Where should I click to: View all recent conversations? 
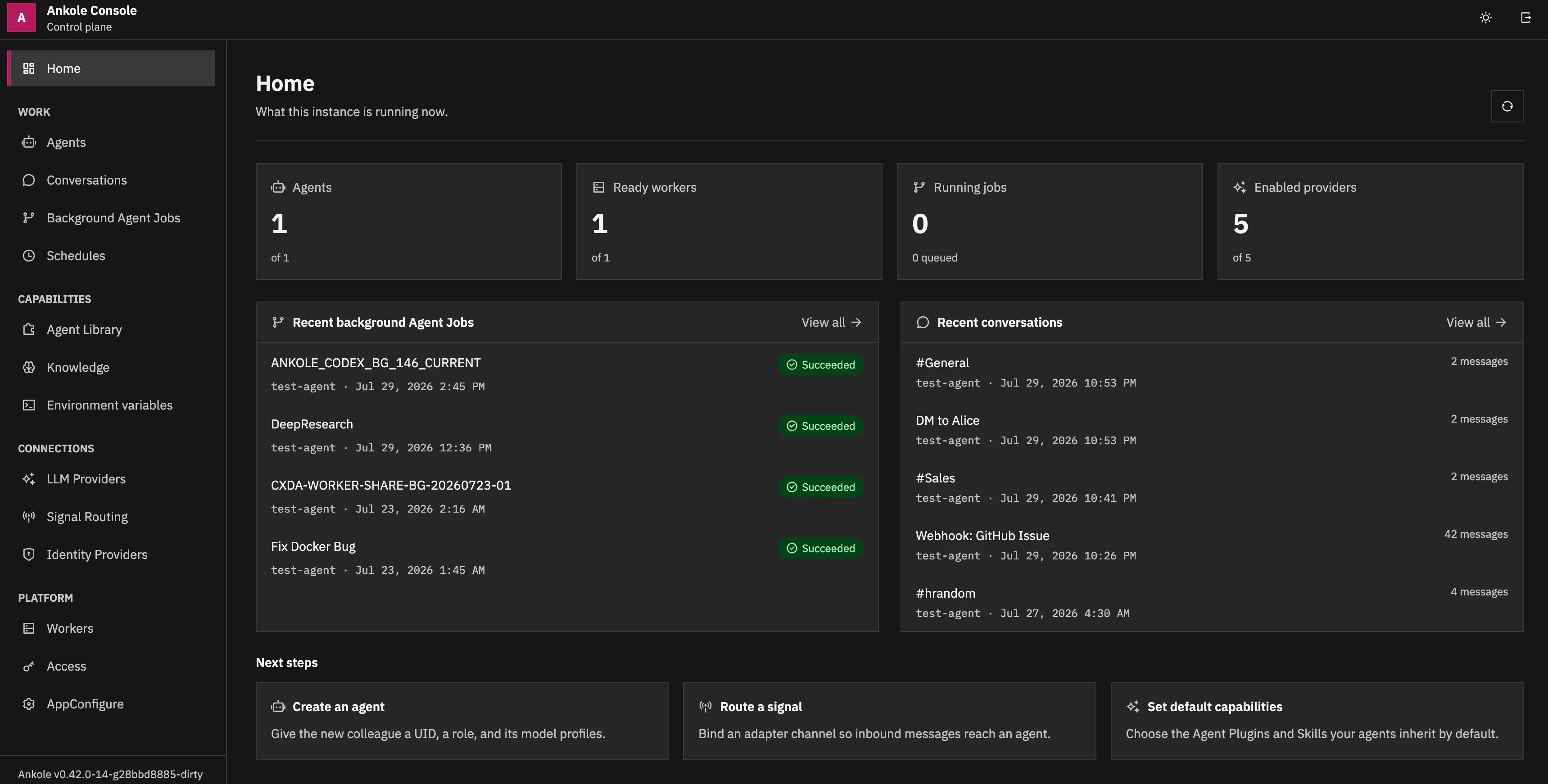[x=1476, y=323]
